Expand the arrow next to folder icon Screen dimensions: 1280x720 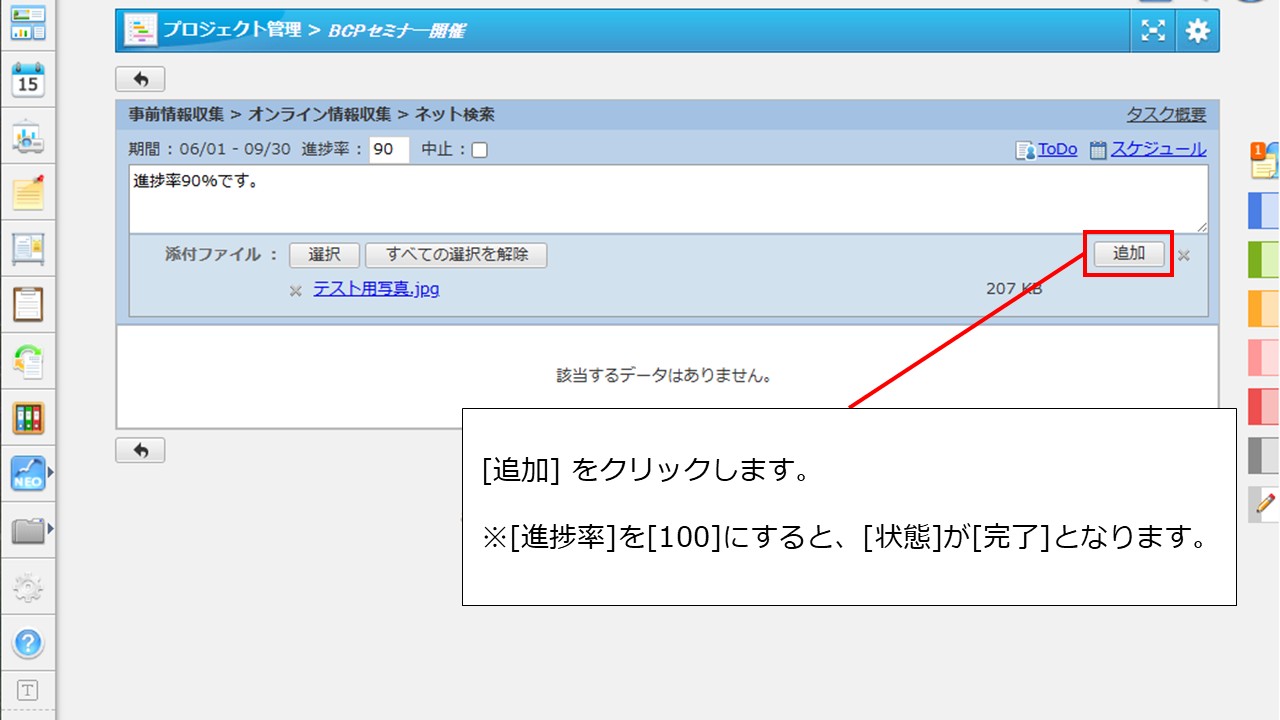pyautogui.click(x=50, y=527)
